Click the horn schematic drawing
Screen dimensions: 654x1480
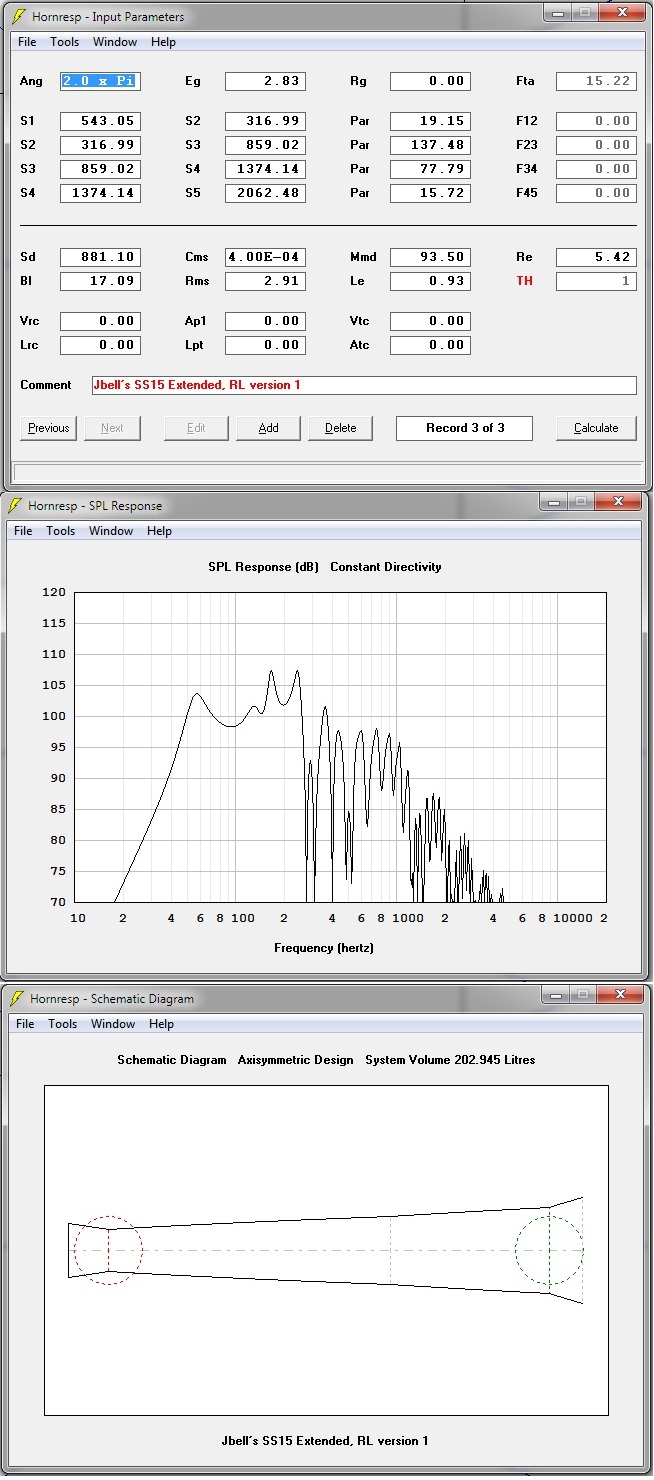tap(326, 1250)
